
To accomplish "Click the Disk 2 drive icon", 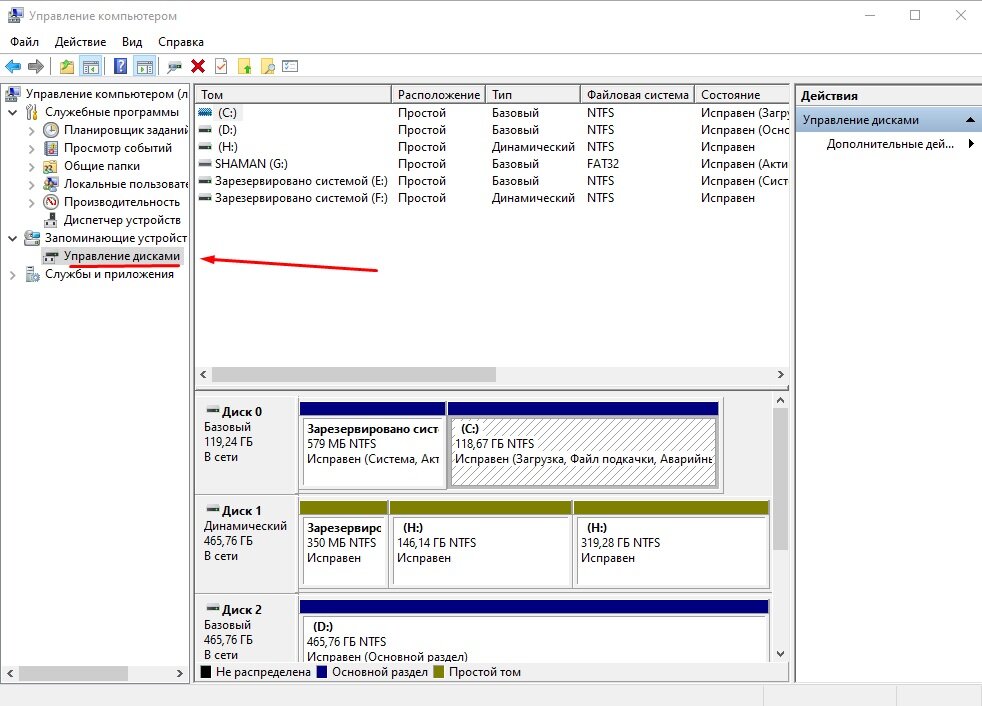I will pos(213,609).
